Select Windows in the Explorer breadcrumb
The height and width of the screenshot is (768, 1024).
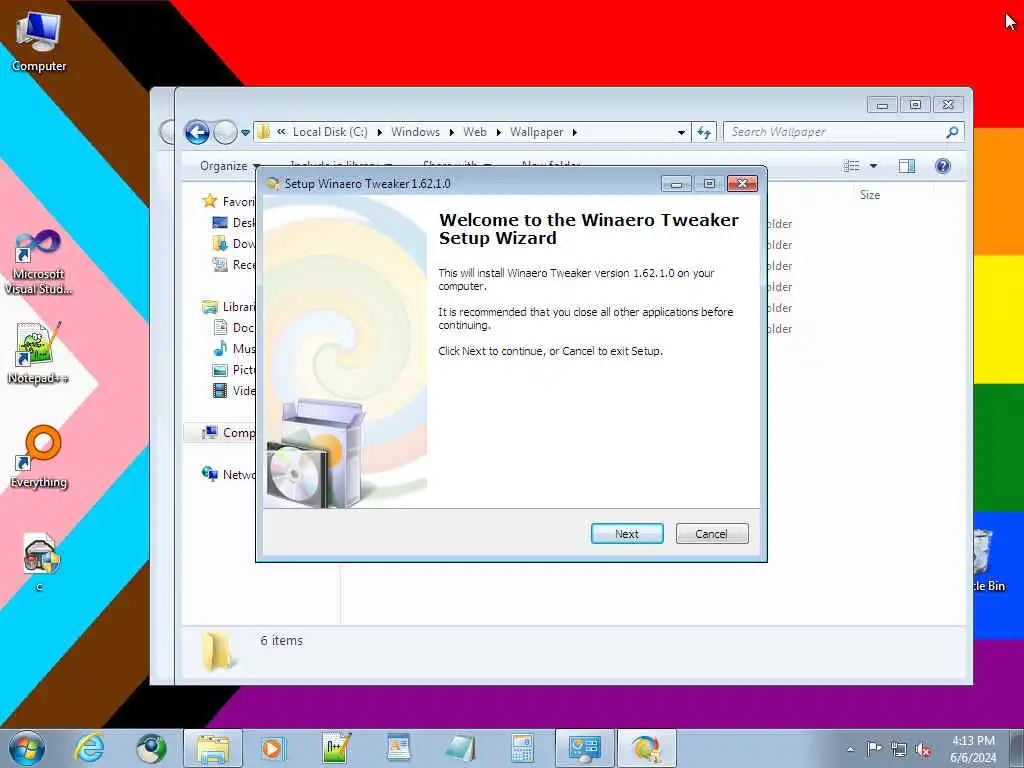click(415, 132)
